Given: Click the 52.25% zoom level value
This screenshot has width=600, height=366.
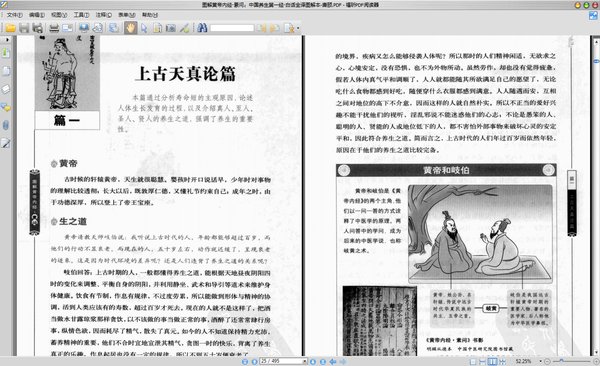Looking at the screenshot, I should tap(523, 361).
